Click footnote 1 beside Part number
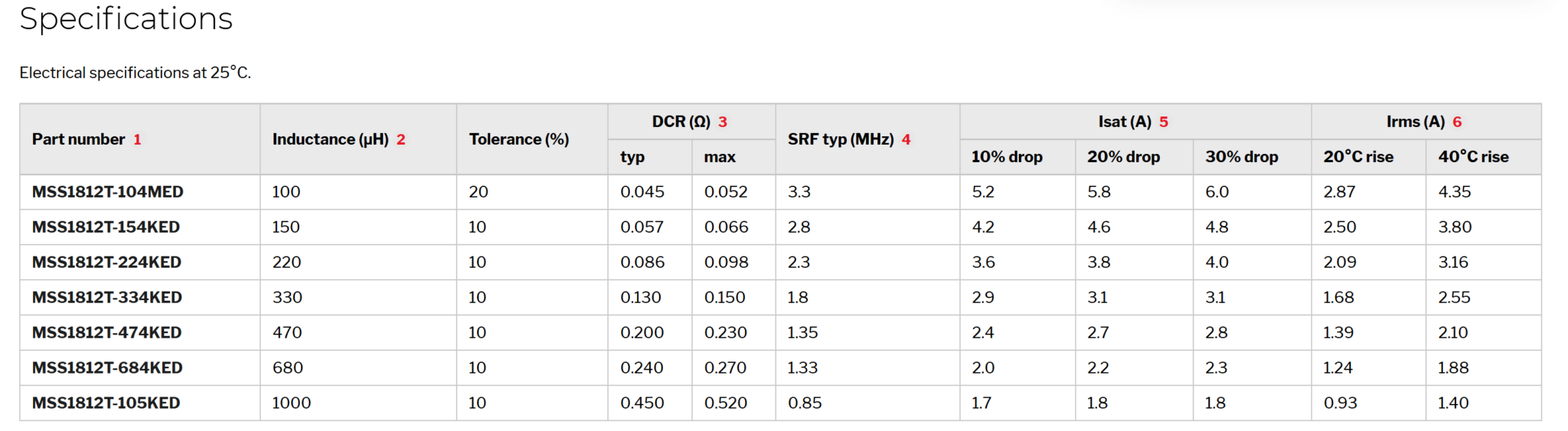 click(137, 139)
